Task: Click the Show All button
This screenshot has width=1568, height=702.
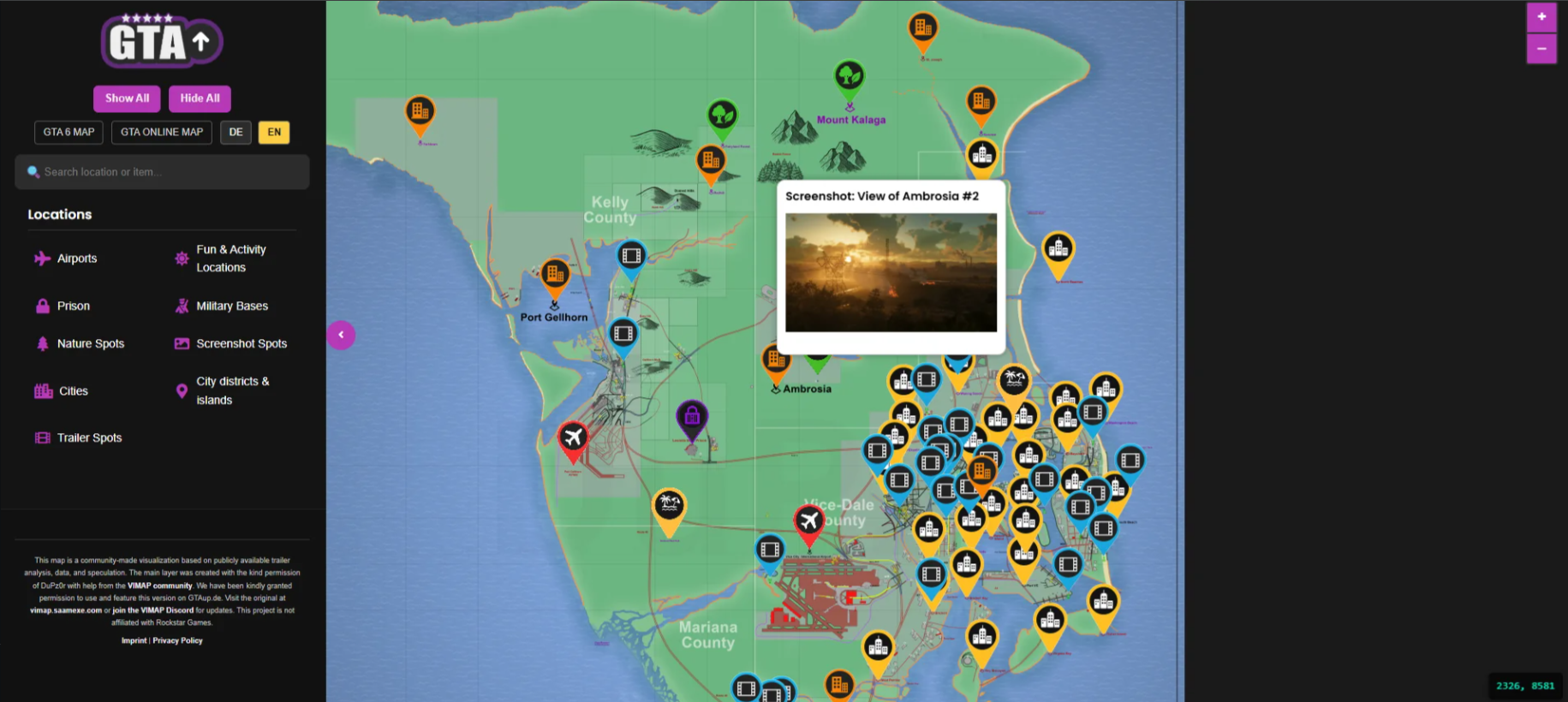Action: pos(127,98)
